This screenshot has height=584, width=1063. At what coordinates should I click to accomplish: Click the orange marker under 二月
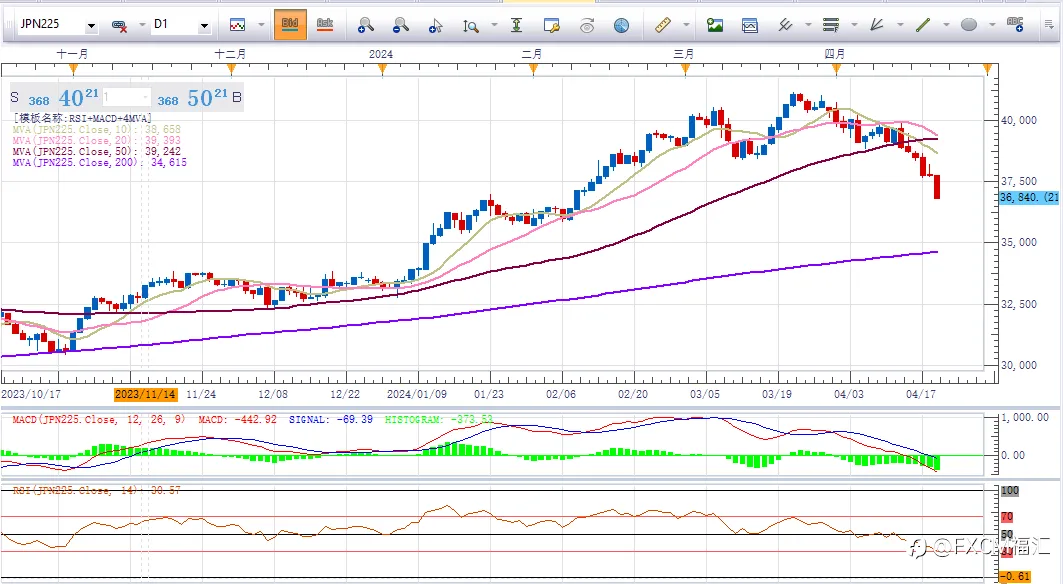click(533, 69)
